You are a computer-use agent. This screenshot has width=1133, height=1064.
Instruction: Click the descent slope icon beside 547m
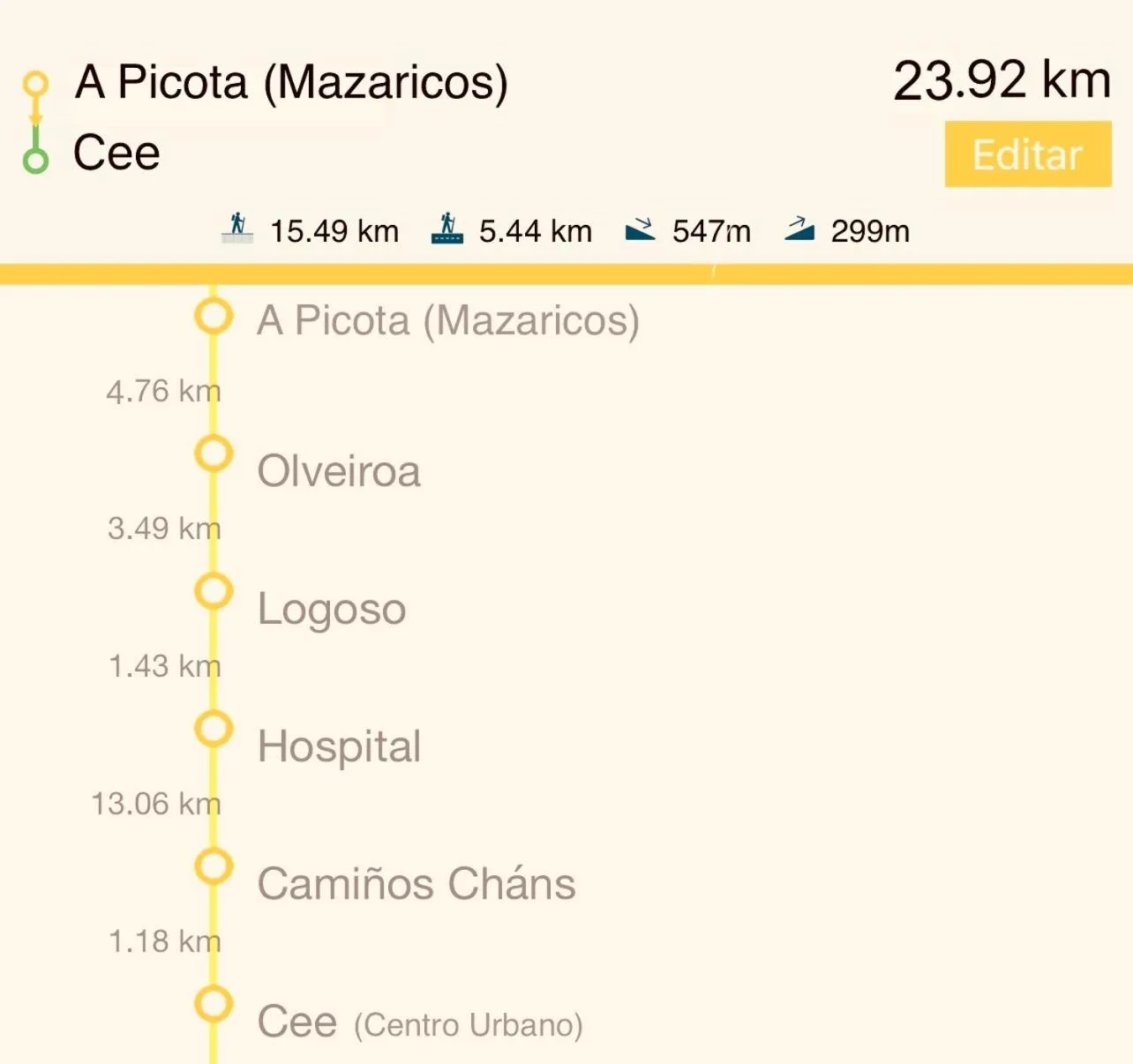pyautogui.click(x=640, y=229)
